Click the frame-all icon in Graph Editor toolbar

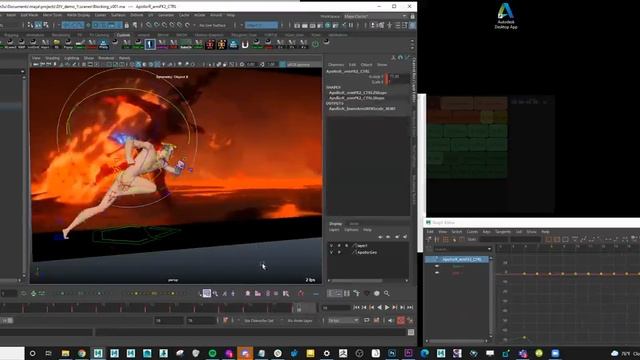[548, 239]
